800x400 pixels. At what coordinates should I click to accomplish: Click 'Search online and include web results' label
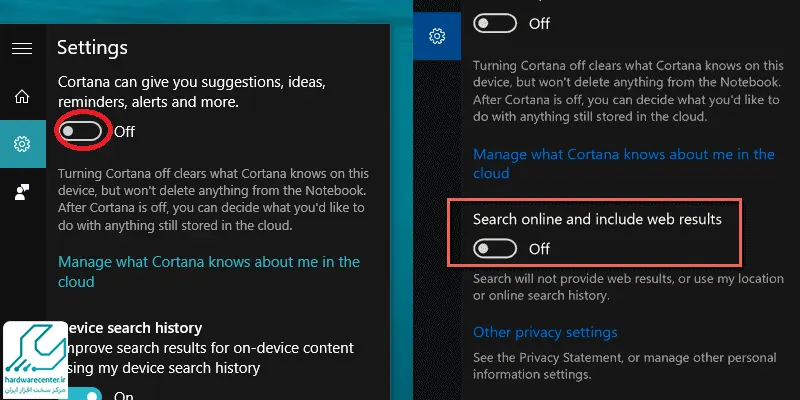point(597,219)
